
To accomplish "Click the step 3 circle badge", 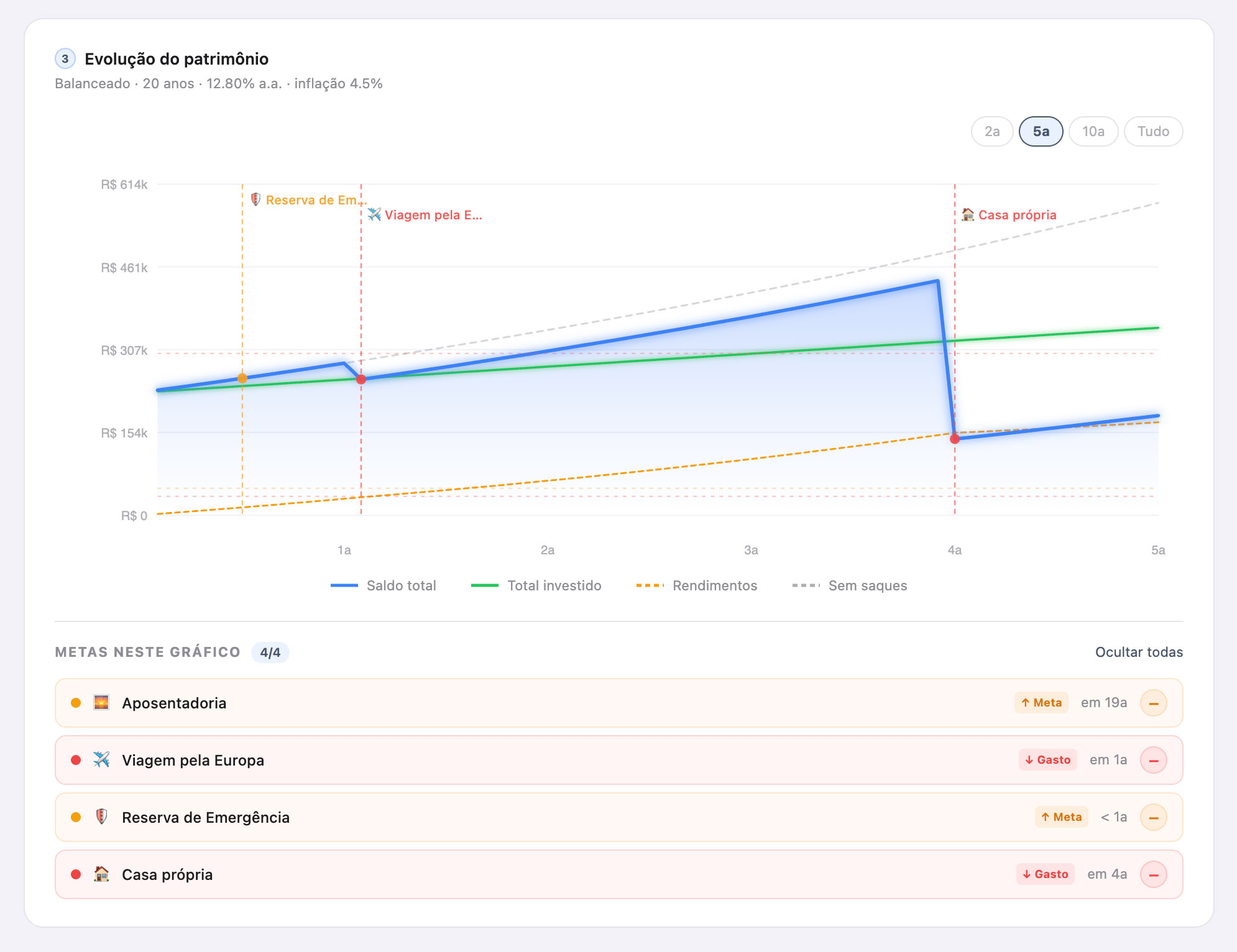I will point(65,59).
